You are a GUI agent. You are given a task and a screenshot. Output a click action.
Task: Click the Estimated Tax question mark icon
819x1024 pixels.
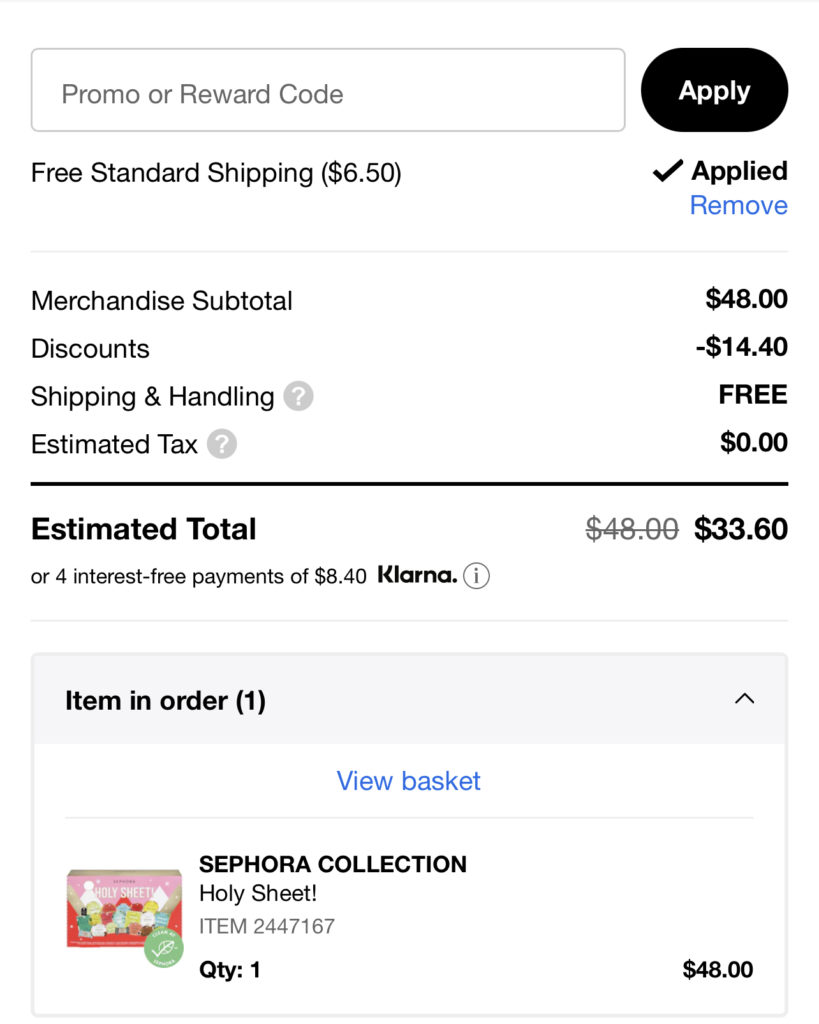click(x=222, y=444)
